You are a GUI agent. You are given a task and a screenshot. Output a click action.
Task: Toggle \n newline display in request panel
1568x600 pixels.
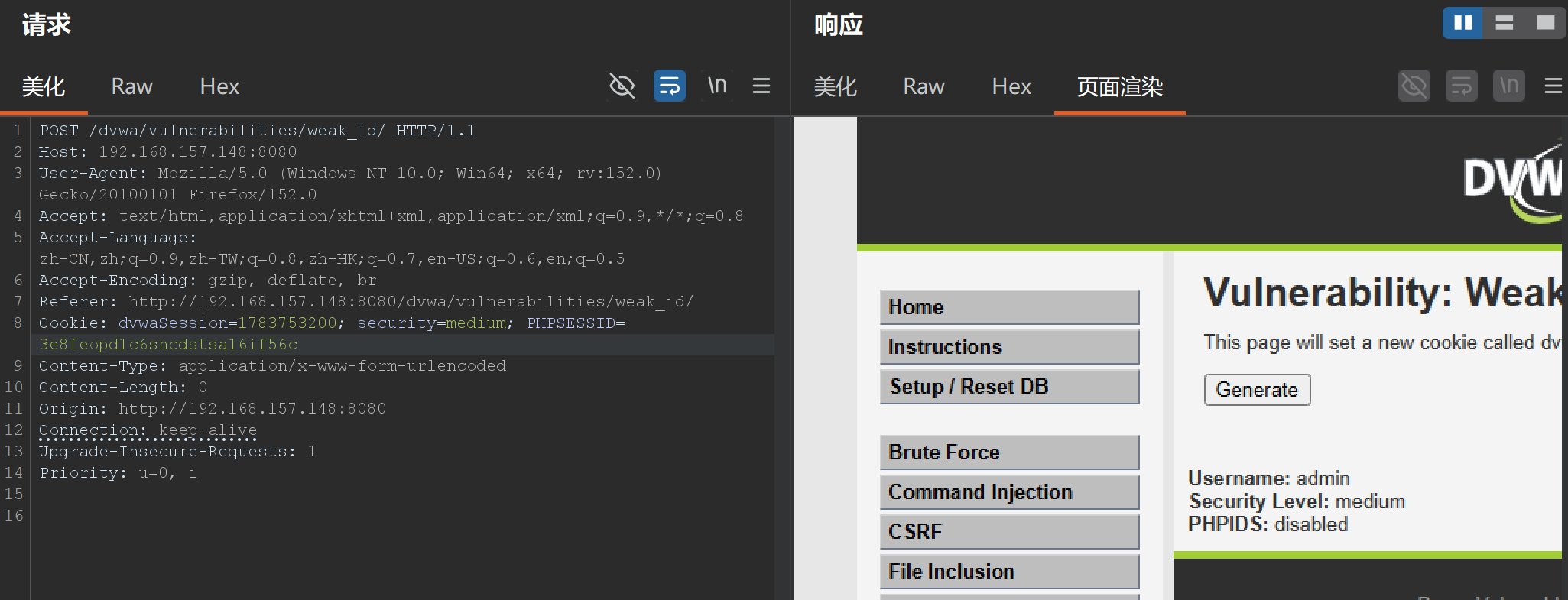pyautogui.click(x=716, y=86)
